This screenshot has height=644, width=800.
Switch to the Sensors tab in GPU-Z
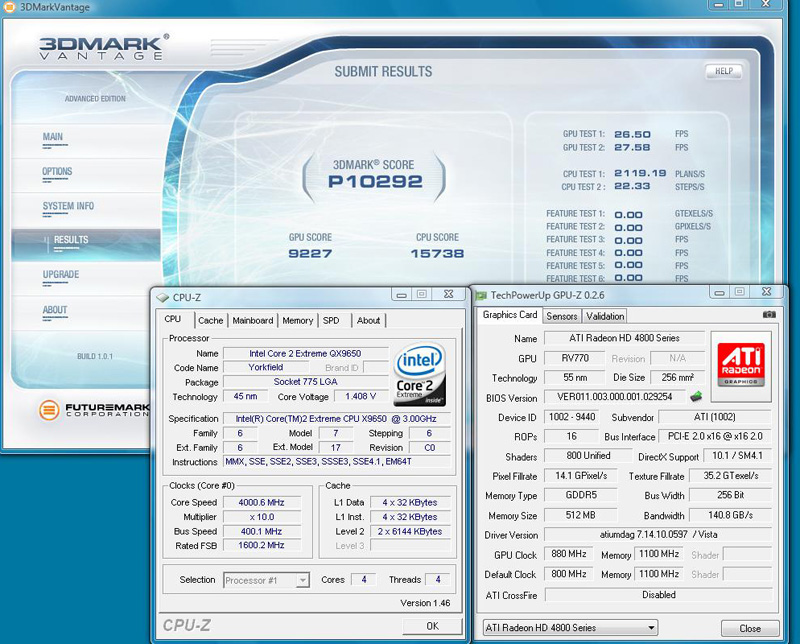pos(561,316)
